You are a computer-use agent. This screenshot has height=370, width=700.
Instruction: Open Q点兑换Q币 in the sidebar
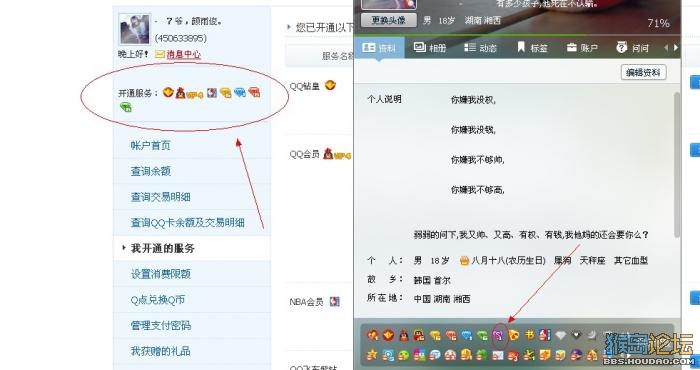[157, 299]
